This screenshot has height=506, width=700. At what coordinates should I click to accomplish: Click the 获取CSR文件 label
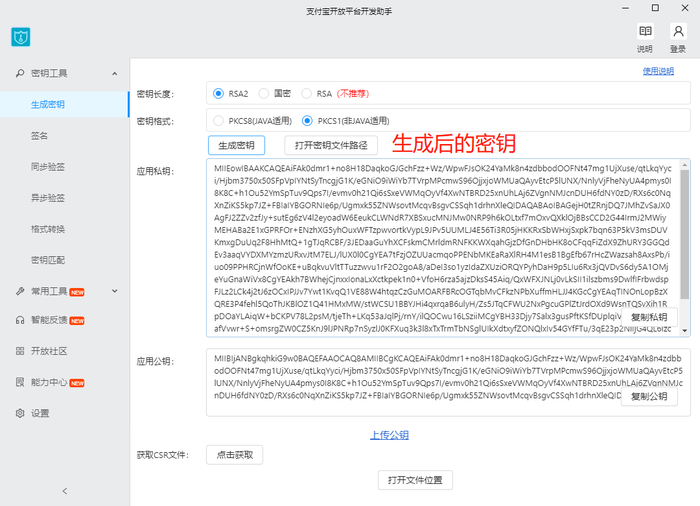click(163, 455)
